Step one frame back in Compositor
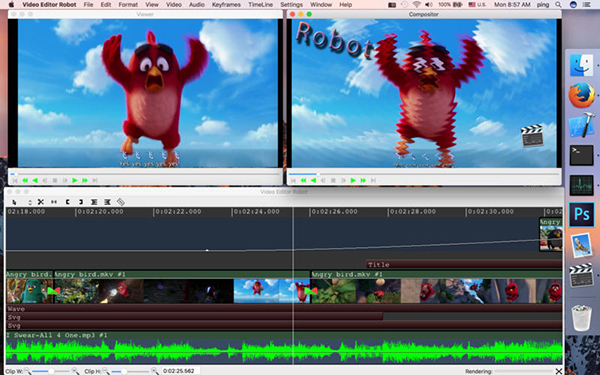 [x=323, y=180]
